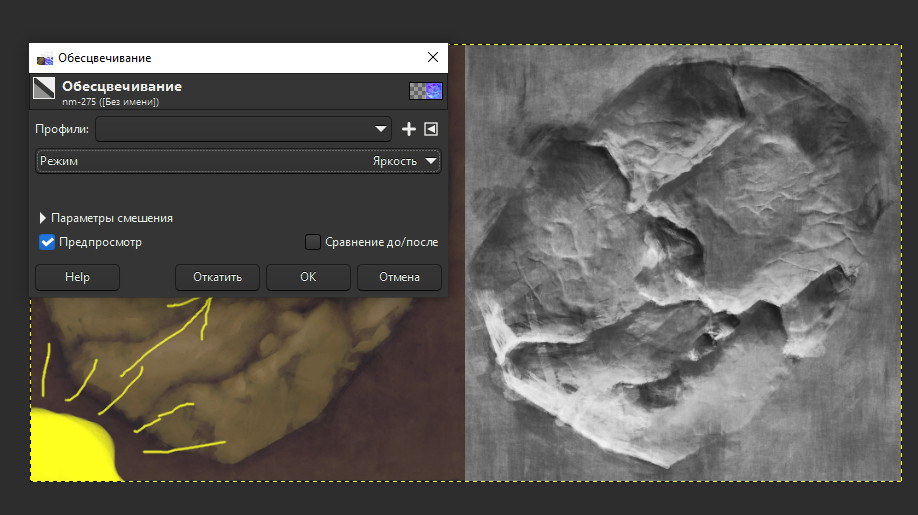Click the Отмена cancel button
918x515 pixels.
point(399,277)
